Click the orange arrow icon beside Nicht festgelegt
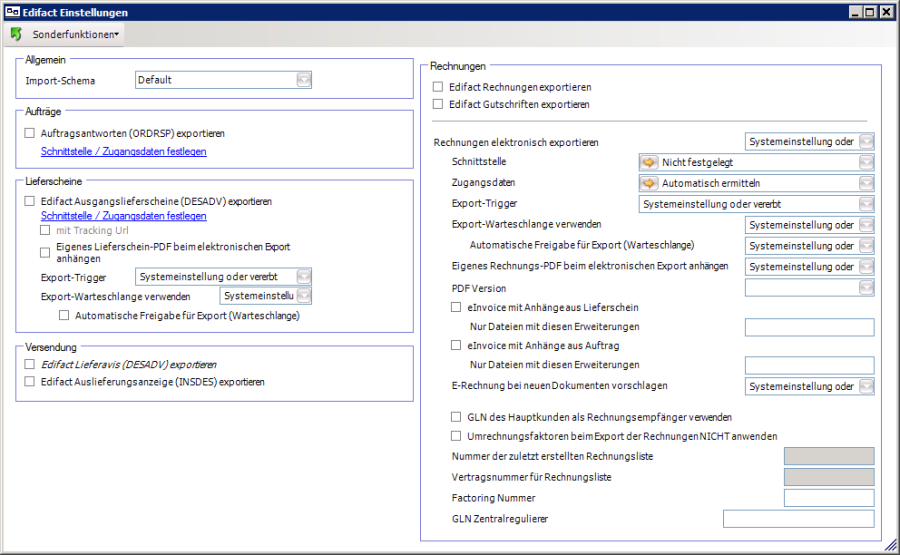The height and width of the screenshot is (555, 900). tap(649, 162)
